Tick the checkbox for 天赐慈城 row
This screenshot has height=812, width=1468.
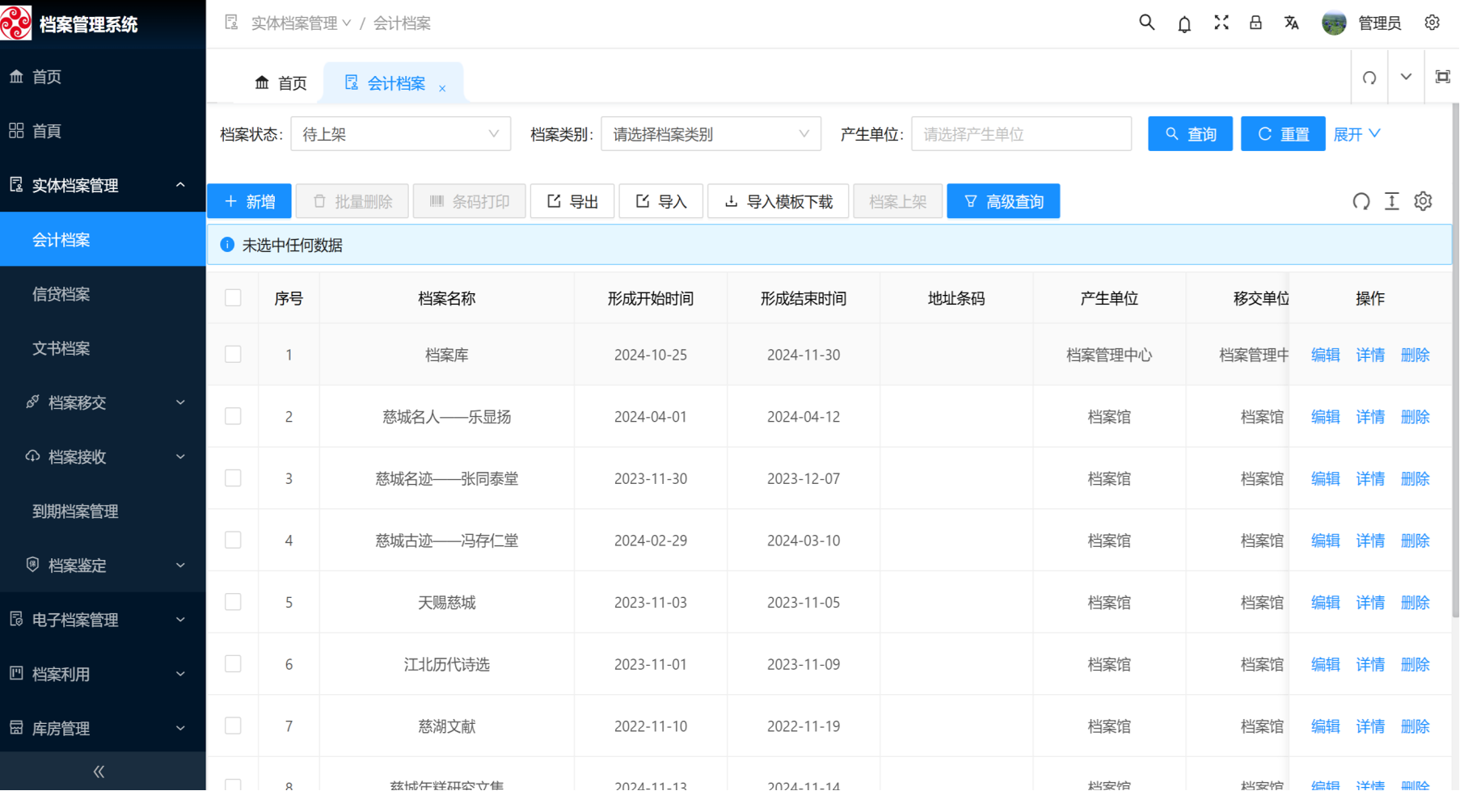pos(233,603)
